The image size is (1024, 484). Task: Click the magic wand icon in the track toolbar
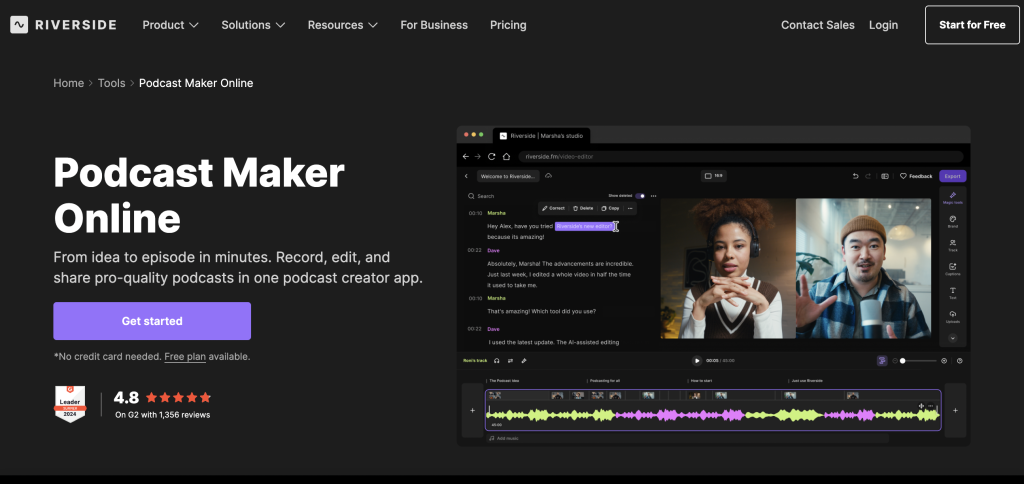click(524, 361)
